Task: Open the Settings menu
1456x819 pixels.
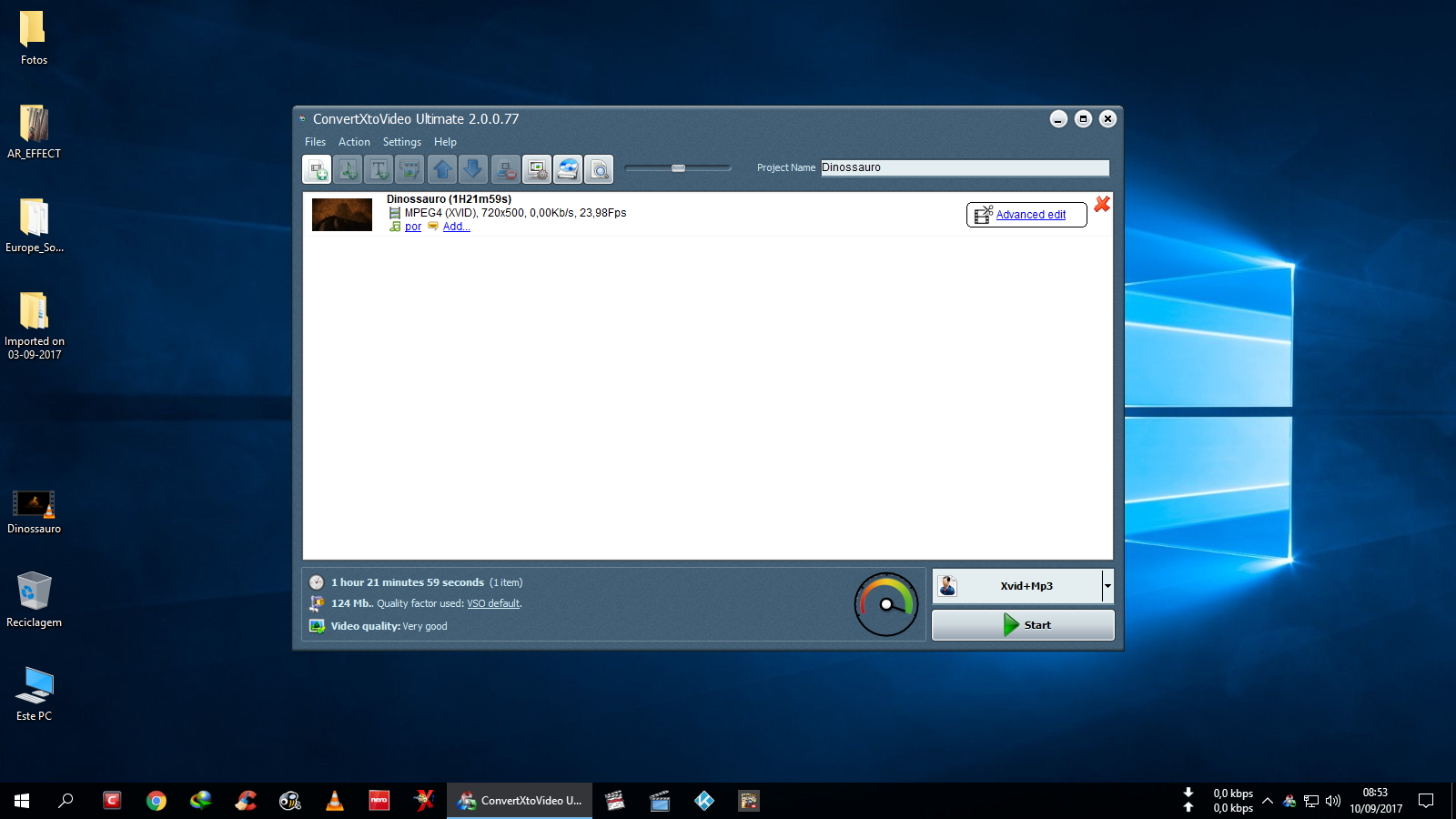Action: coord(401,142)
